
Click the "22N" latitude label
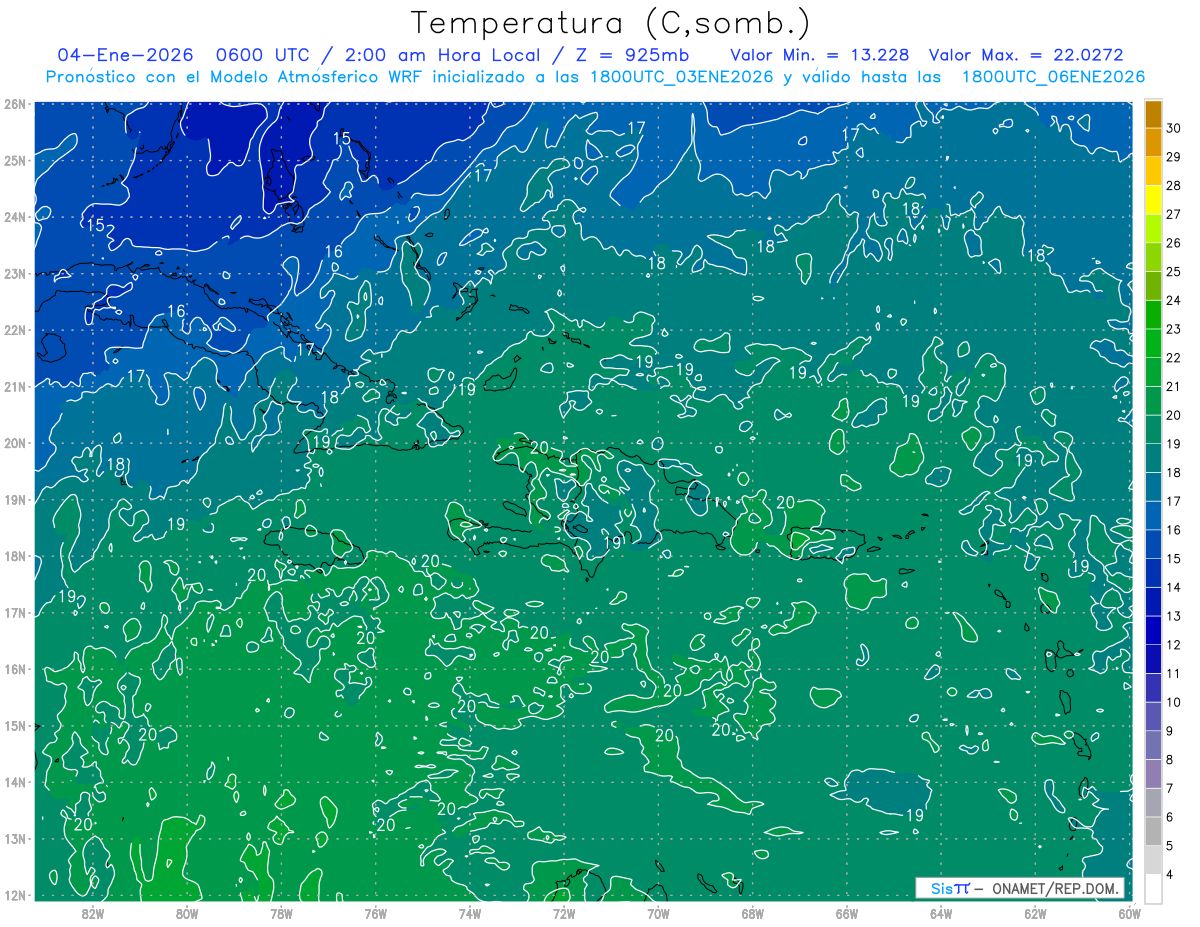tap(14, 330)
